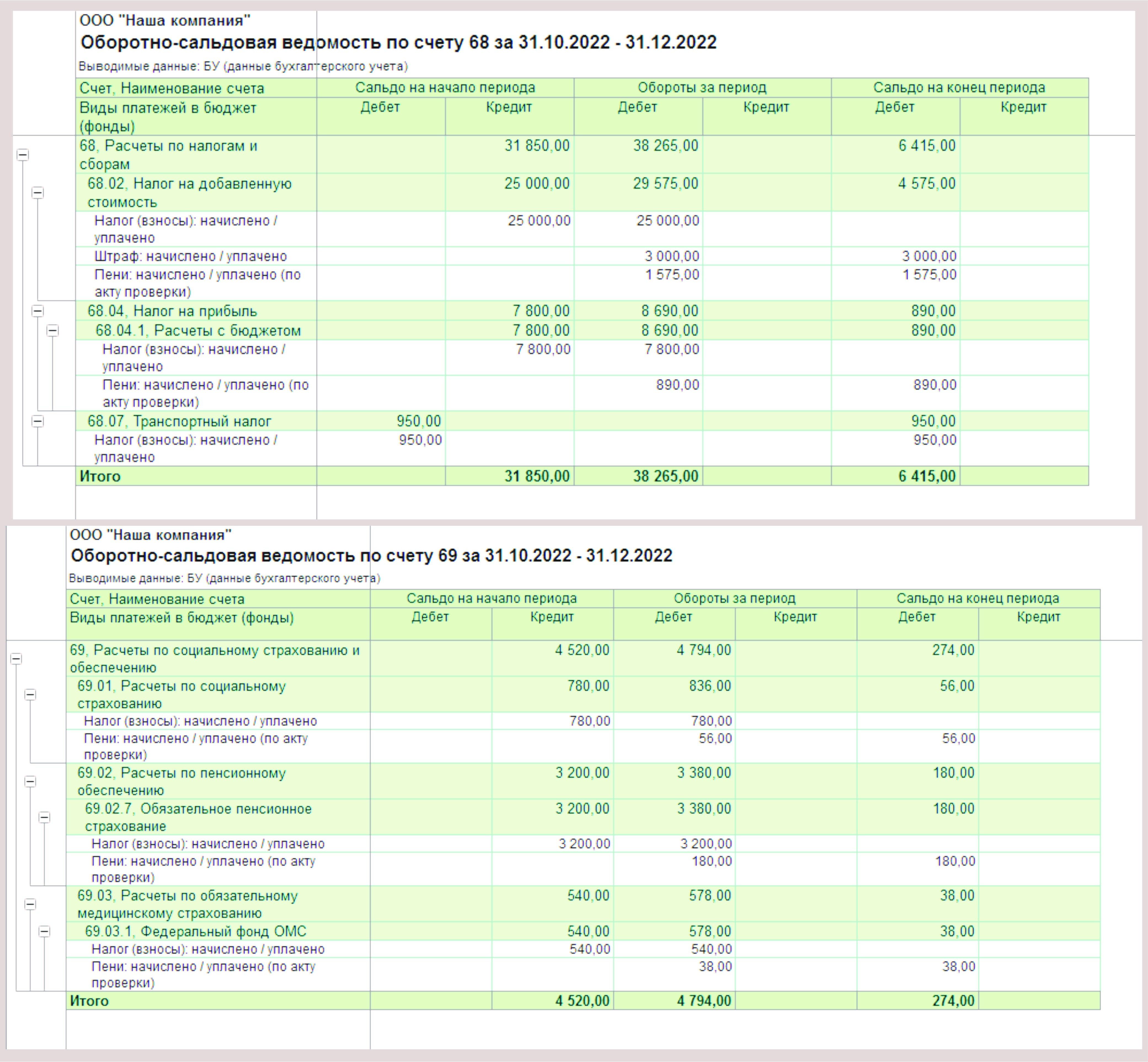
Task: Select bold total 274,00 in account 69 Итого row
Action: point(954,1000)
